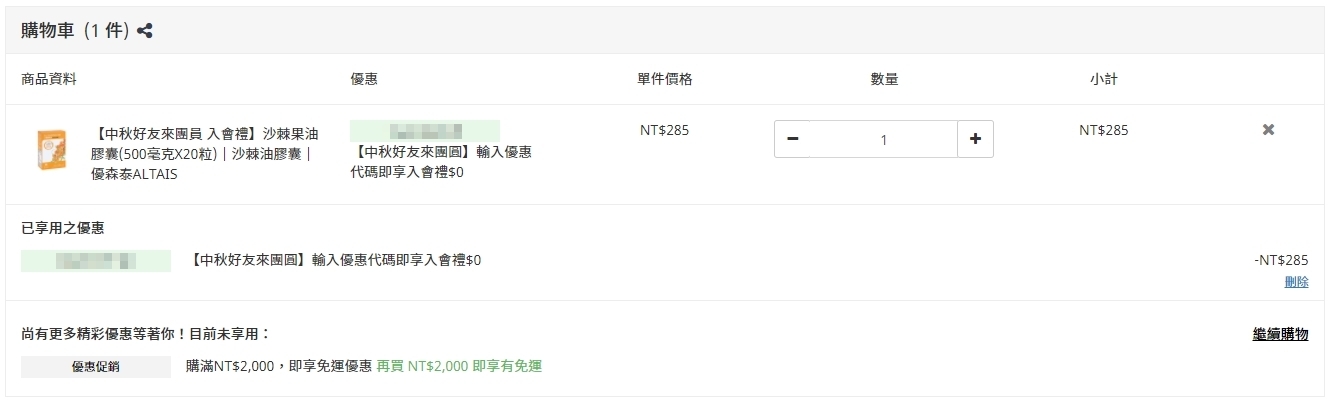Click the quantity input field showing 1
This screenshot has width=1331, height=404.
coord(883,139)
